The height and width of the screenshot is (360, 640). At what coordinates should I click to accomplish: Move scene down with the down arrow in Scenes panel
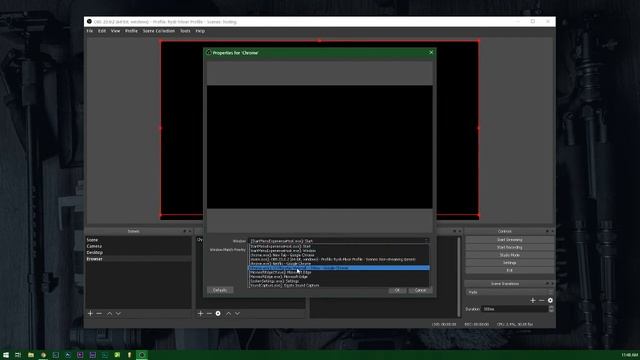(118, 313)
